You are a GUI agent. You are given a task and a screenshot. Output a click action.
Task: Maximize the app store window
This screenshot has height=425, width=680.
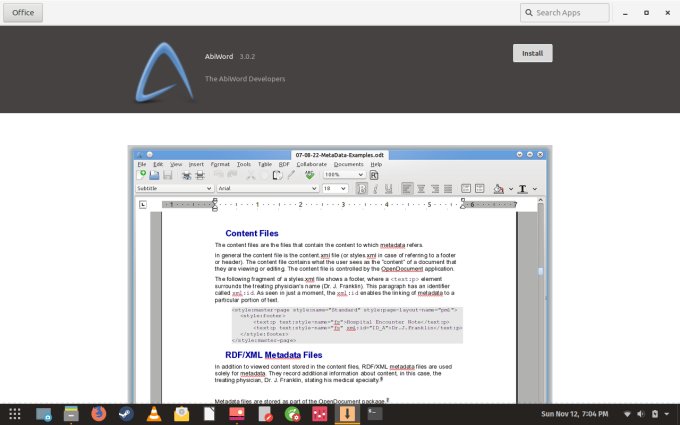[646, 13]
